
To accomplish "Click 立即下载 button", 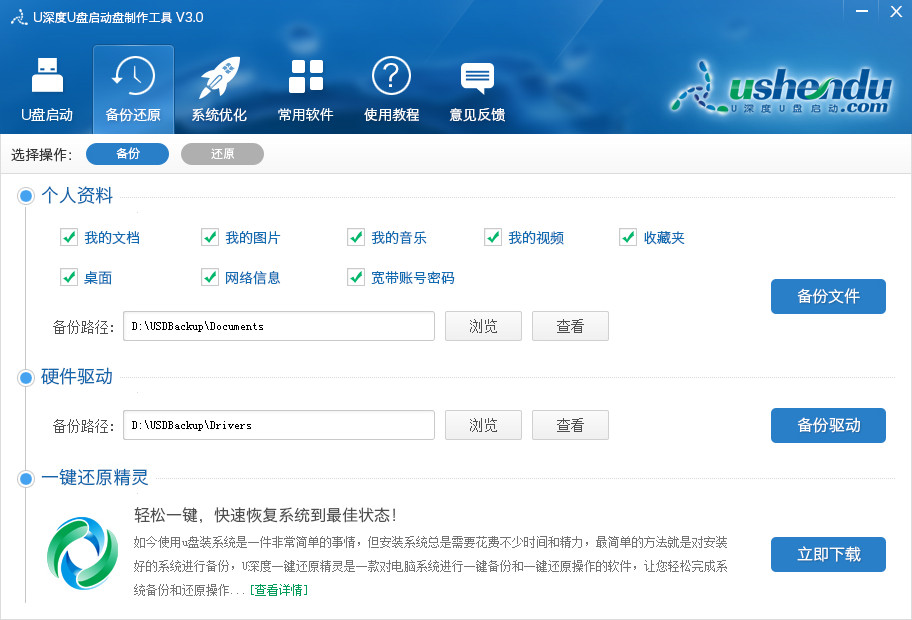I will pyautogui.click(x=828, y=555).
